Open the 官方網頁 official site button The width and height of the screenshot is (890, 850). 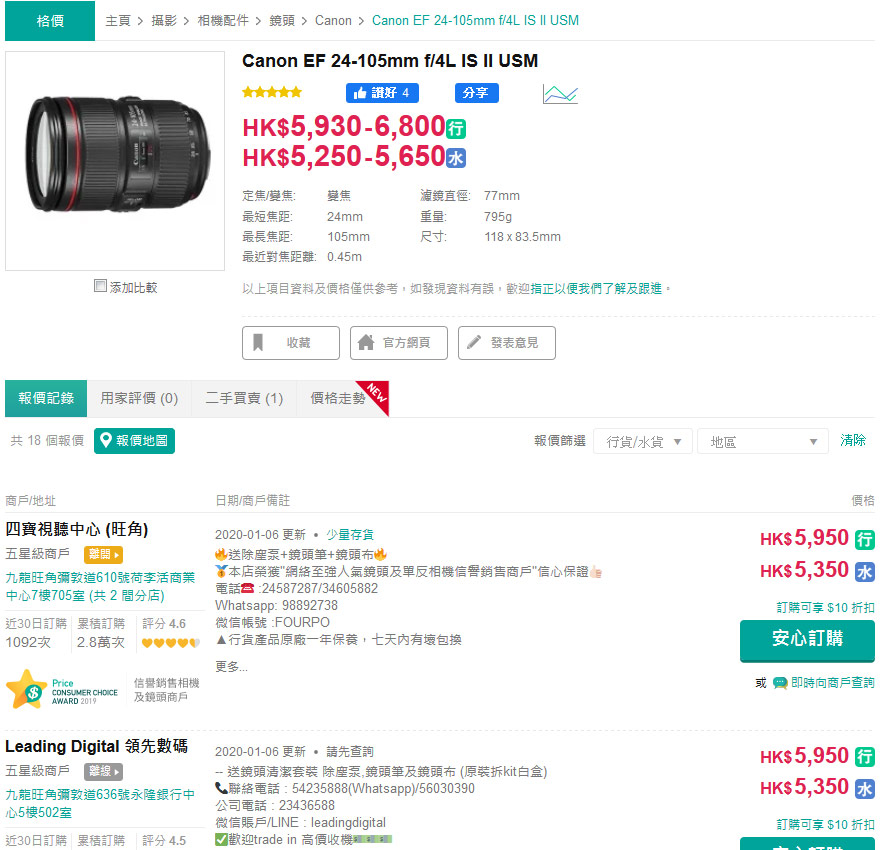click(398, 343)
